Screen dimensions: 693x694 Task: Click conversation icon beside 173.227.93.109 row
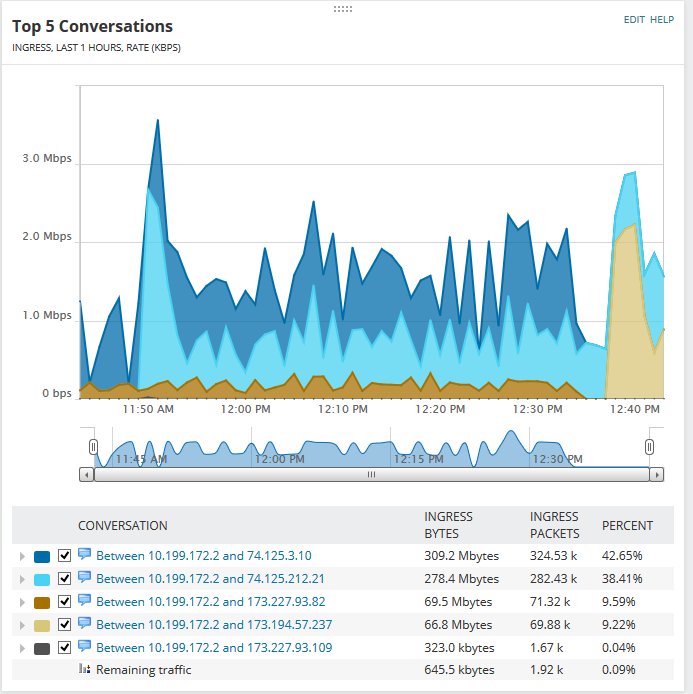(x=85, y=647)
